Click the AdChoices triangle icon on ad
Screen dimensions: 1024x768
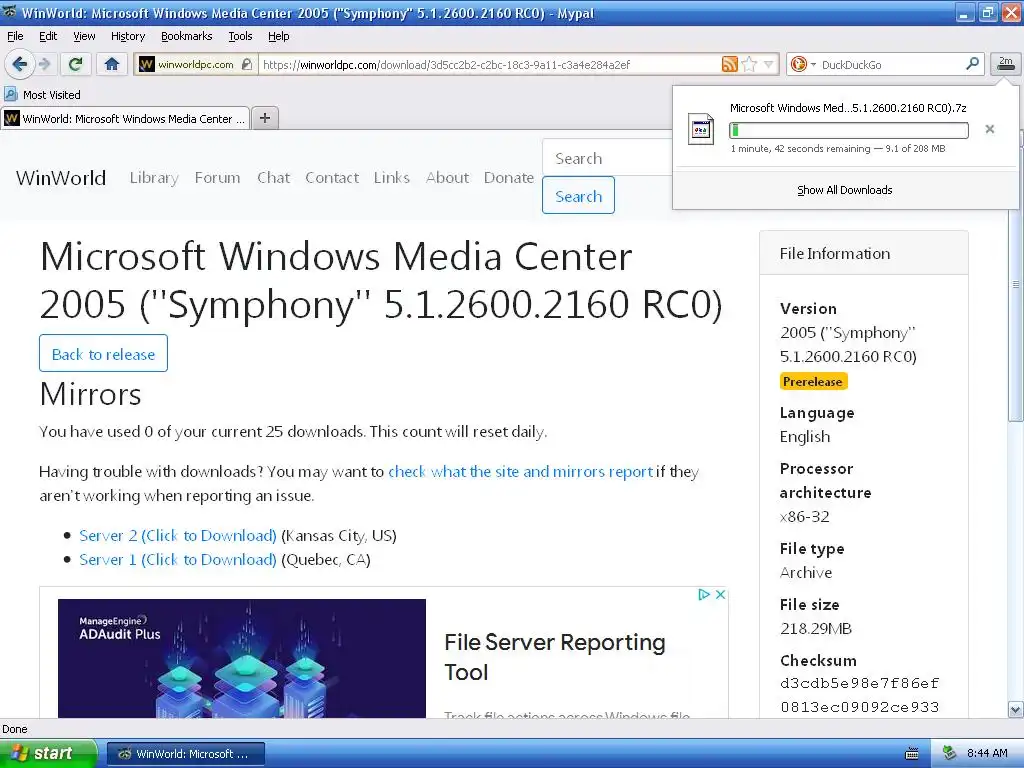[704, 594]
